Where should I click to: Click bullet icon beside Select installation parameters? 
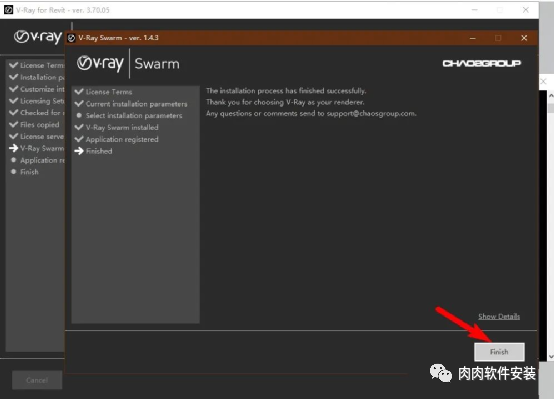point(79,116)
